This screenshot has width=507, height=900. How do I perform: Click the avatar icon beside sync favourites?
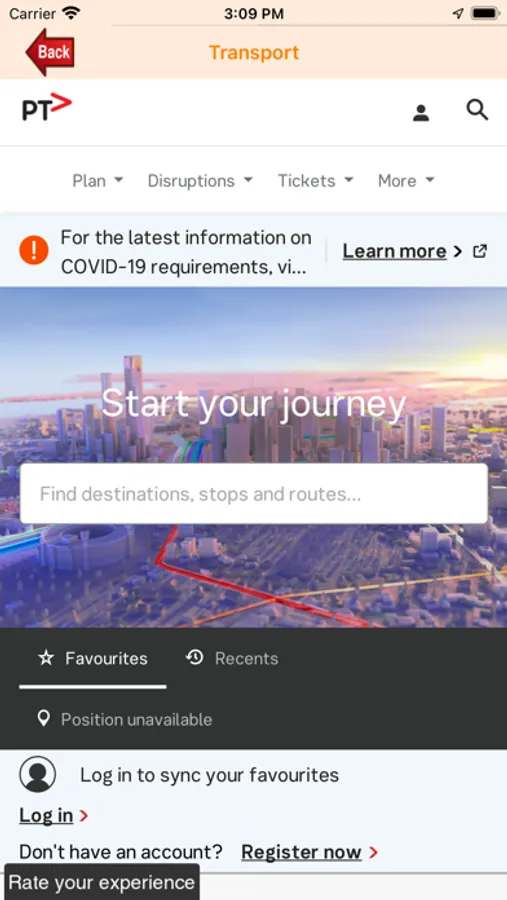pos(37,774)
